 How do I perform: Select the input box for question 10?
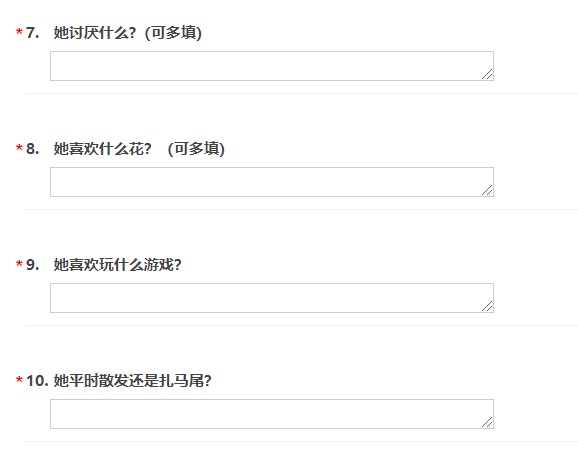click(272, 414)
